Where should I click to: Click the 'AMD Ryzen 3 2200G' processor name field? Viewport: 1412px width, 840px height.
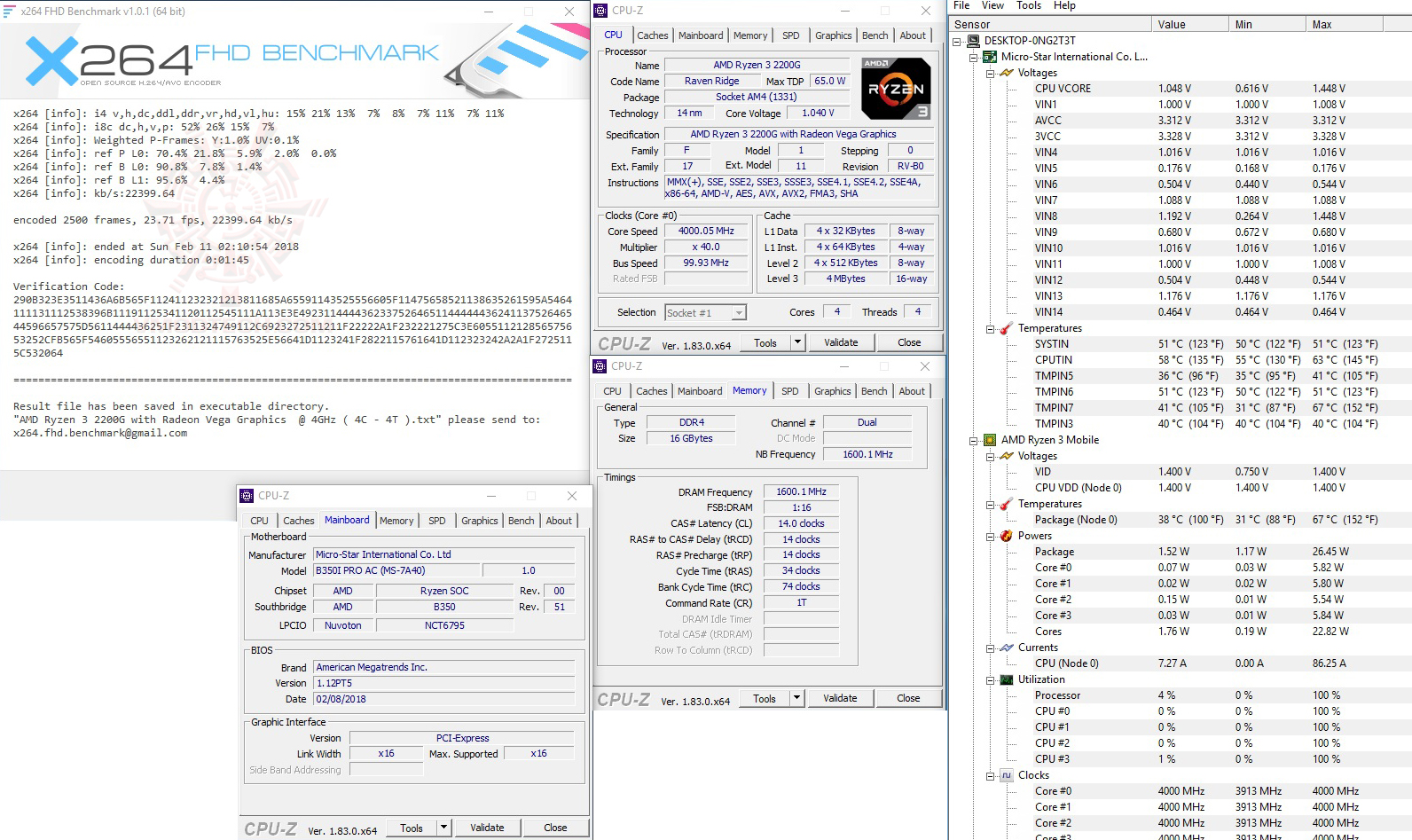[x=757, y=65]
